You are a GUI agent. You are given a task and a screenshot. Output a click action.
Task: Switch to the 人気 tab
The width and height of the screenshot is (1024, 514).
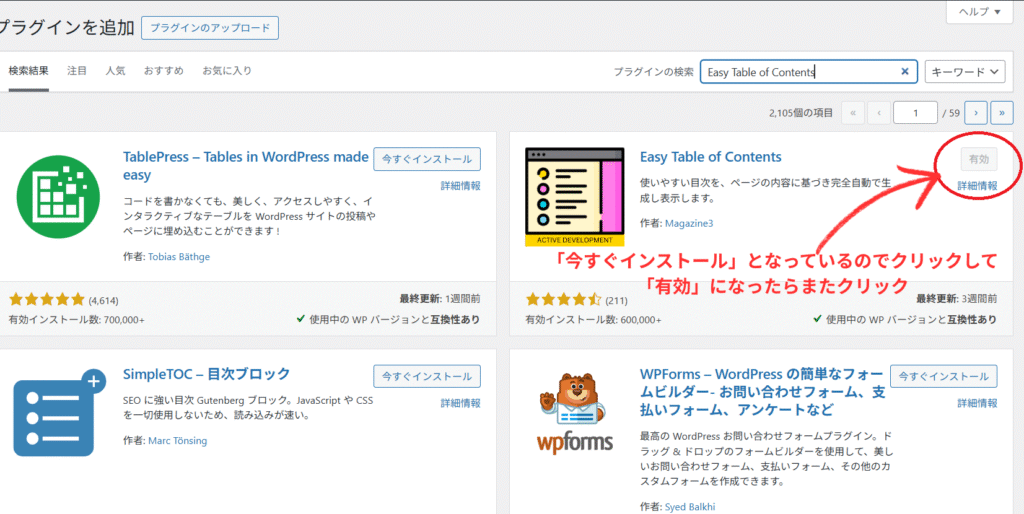coord(116,71)
